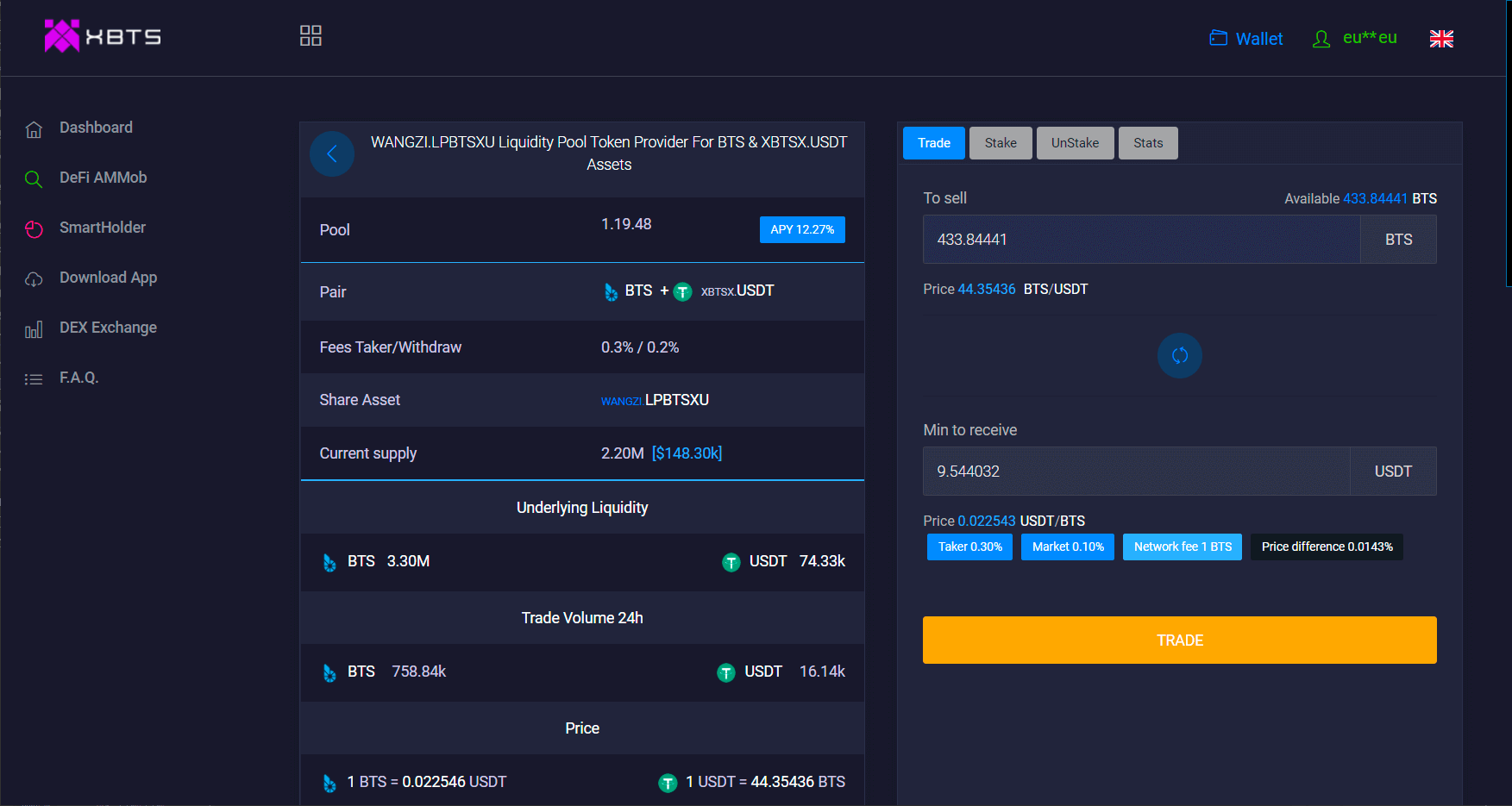Click the Underlying Liquidity heading

(x=582, y=508)
